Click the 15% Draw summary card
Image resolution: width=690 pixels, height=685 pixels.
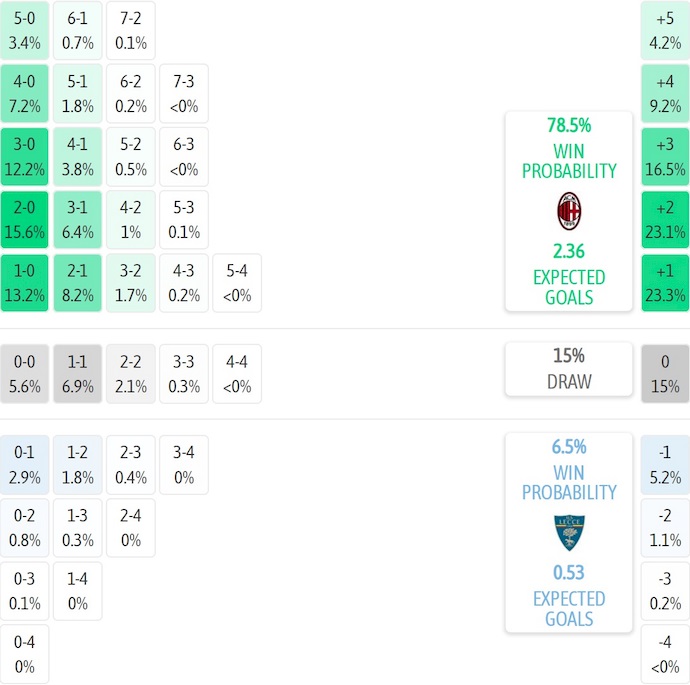(569, 368)
